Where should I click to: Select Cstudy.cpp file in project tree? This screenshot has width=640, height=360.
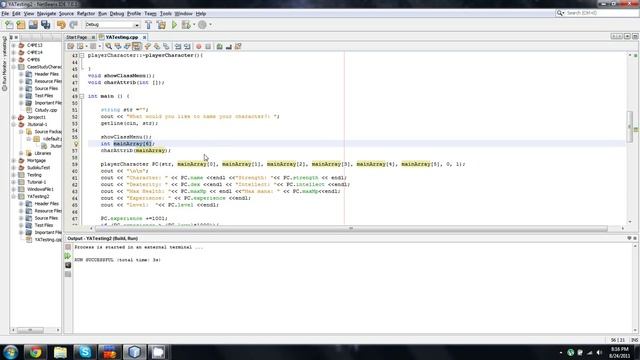tap(46, 110)
